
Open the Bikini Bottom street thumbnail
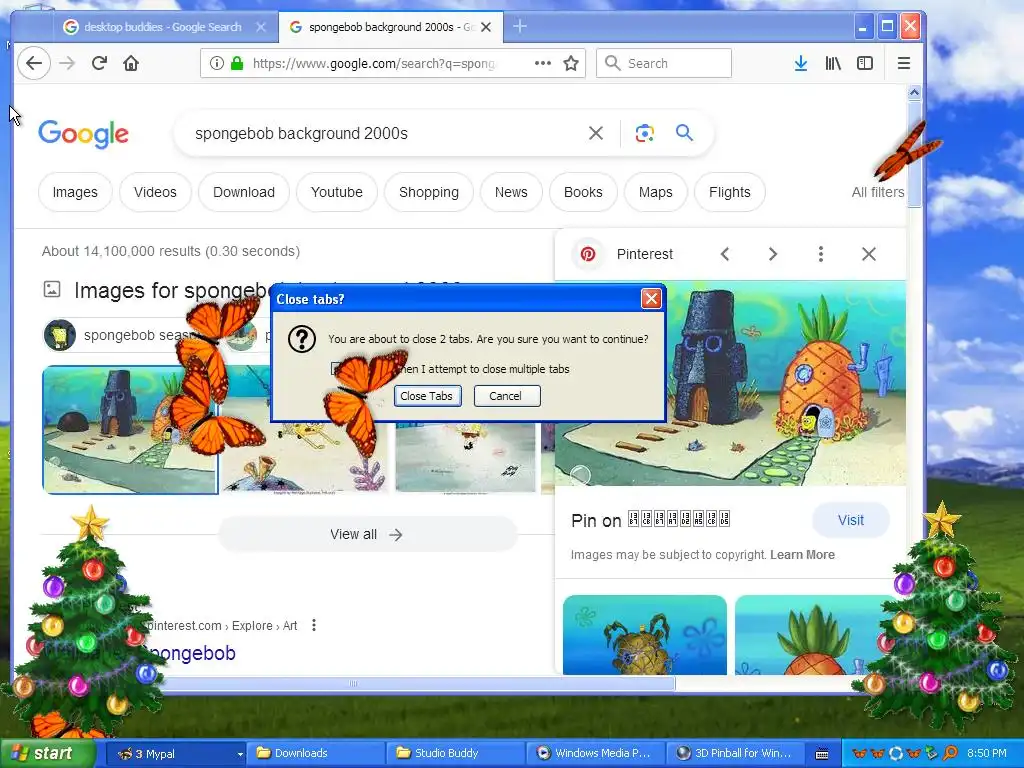point(130,430)
